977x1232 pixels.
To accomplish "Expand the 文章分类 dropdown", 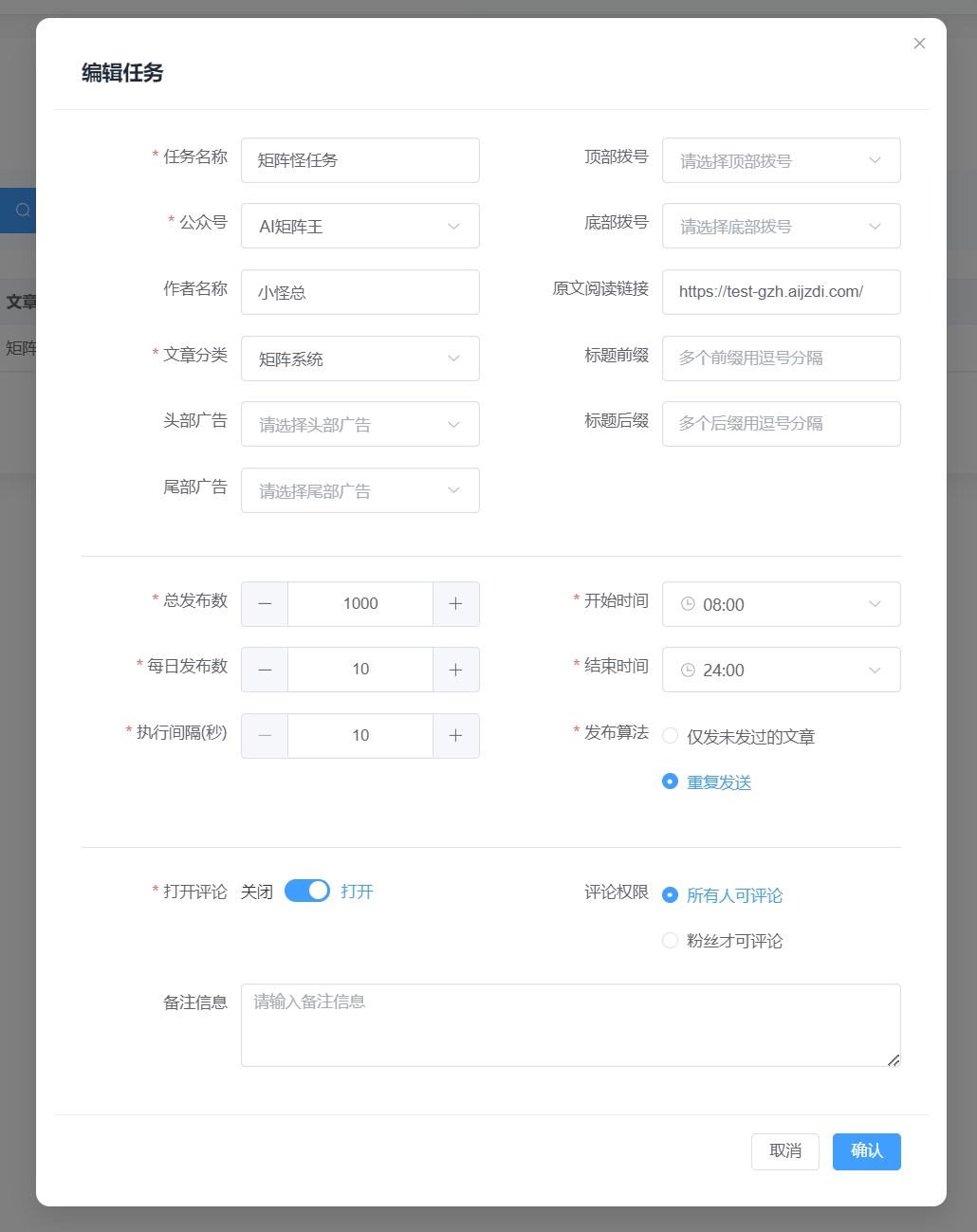I will point(359,359).
